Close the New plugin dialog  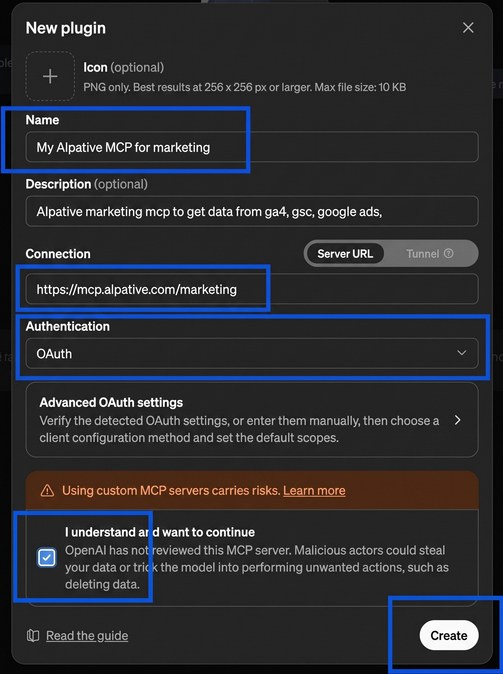(x=468, y=28)
